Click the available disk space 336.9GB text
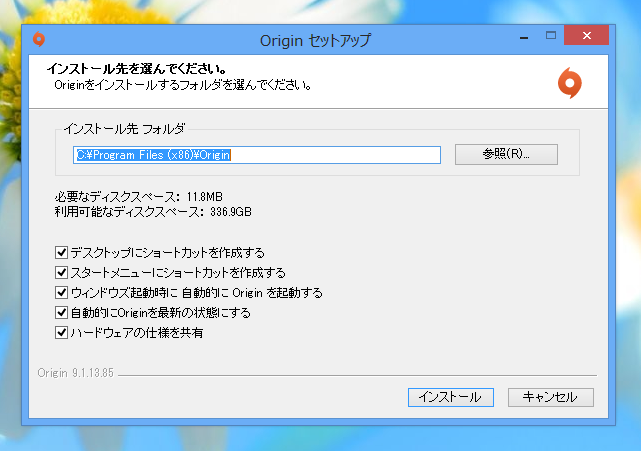The image size is (641, 451). (x=153, y=212)
